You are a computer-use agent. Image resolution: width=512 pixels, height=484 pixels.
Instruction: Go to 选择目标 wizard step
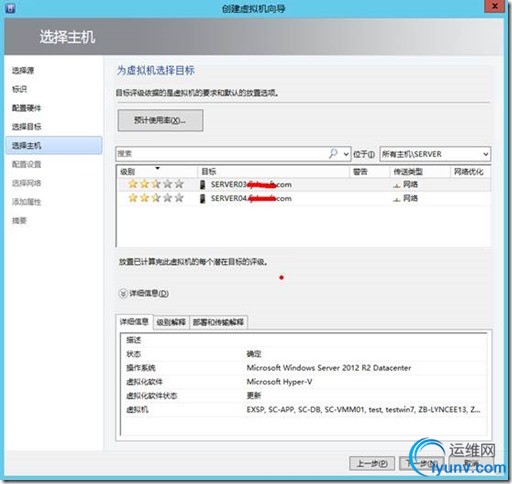tap(26, 127)
